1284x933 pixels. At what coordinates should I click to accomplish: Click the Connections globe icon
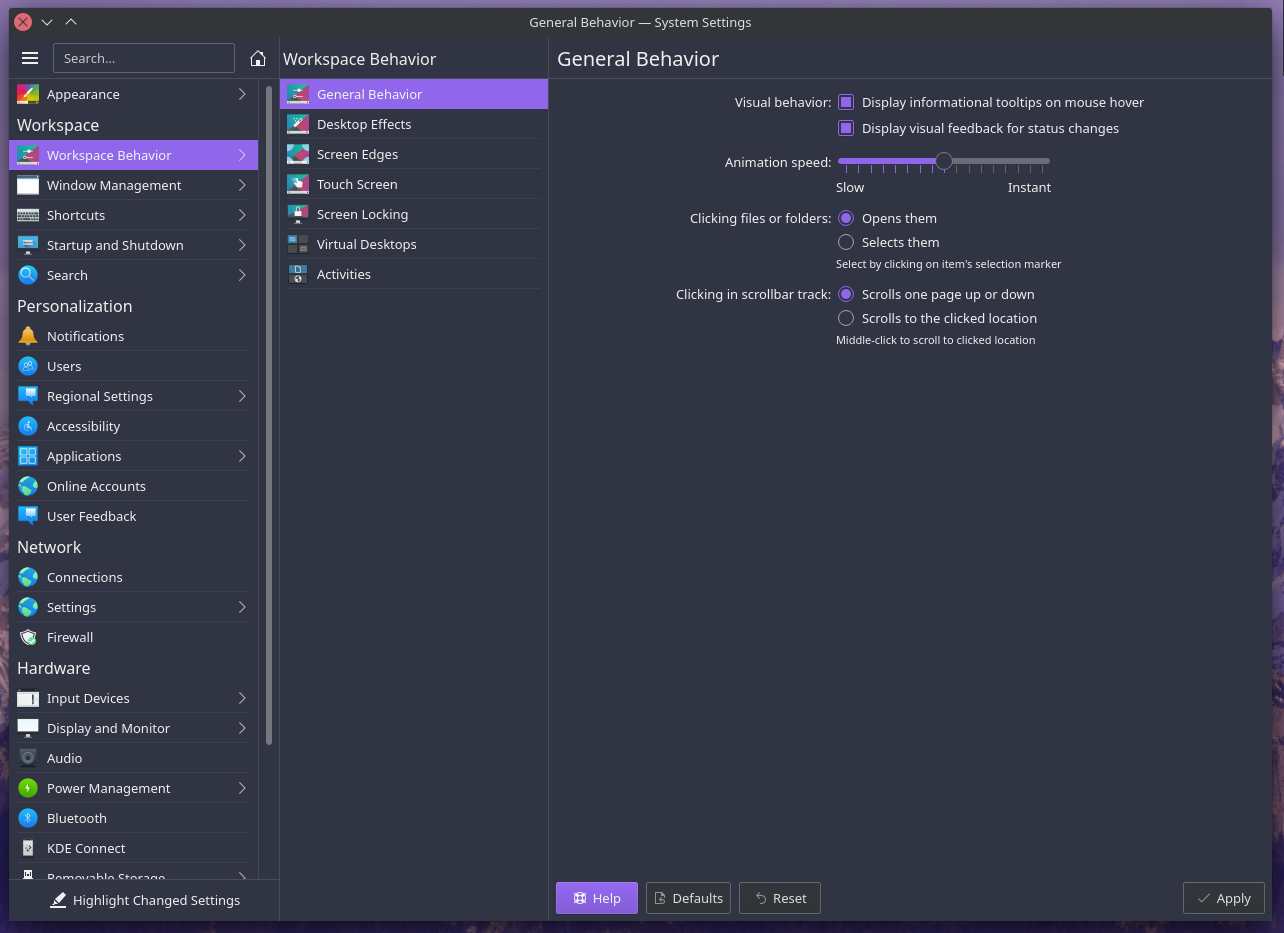(28, 577)
